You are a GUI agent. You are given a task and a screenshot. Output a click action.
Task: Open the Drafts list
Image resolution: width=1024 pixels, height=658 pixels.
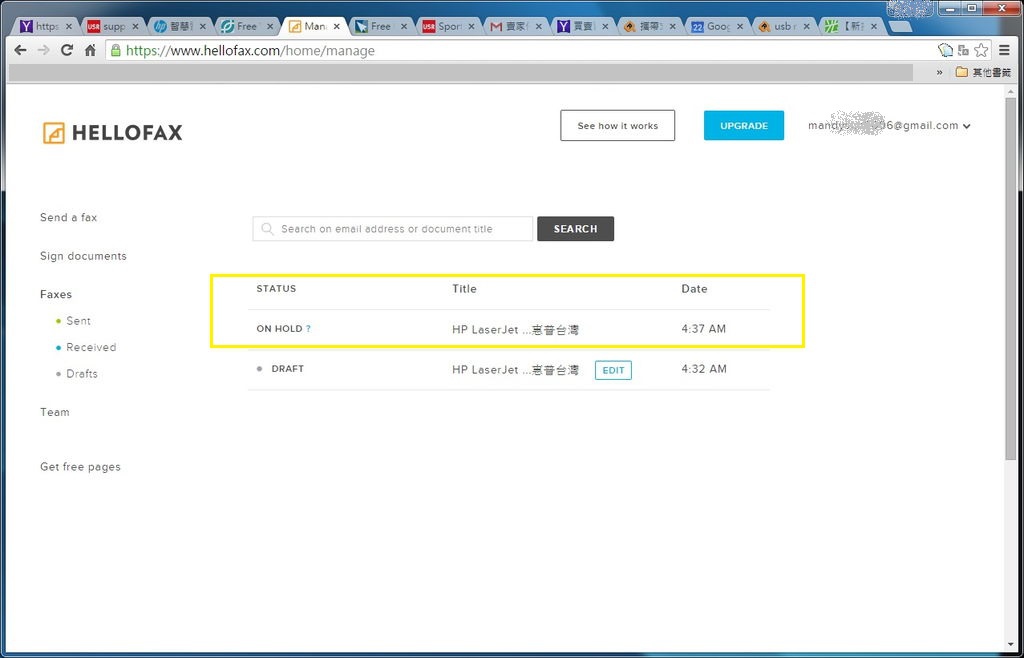point(82,374)
